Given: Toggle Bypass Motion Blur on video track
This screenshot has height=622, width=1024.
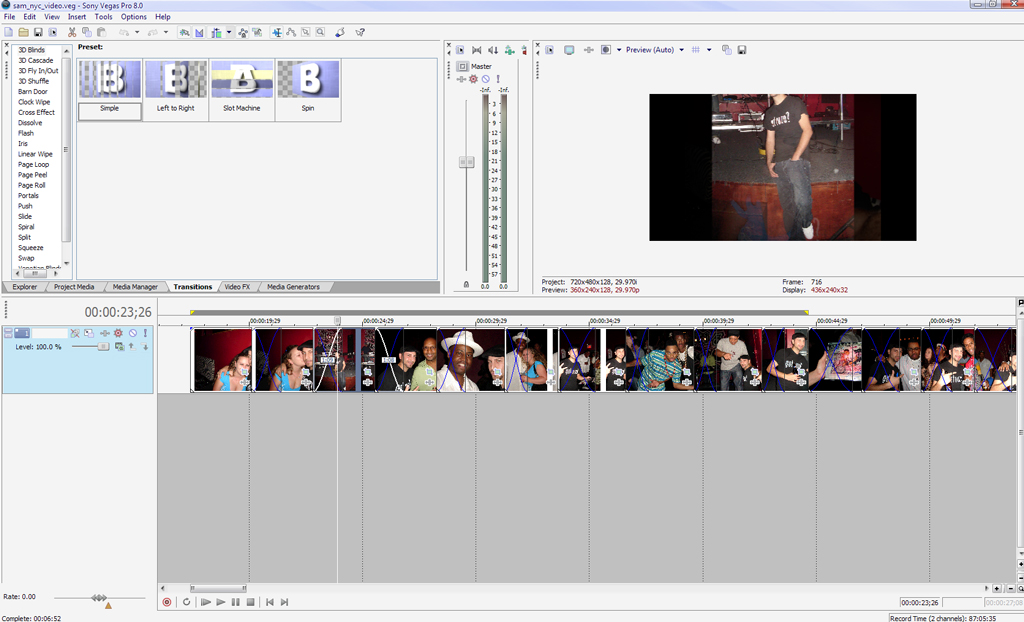Looking at the screenshot, I should [x=75, y=333].
